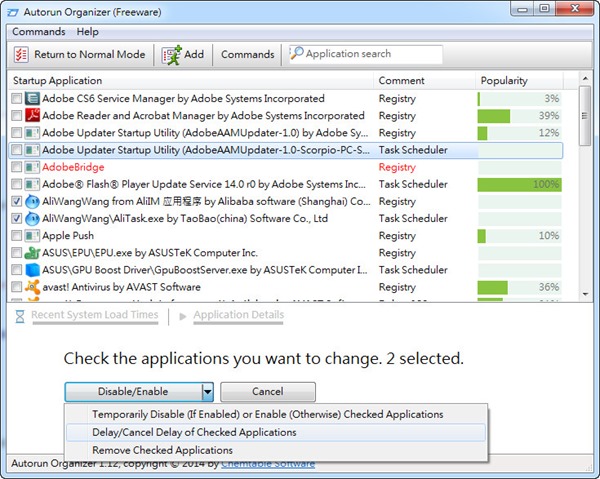The height and width of the screenshot is (479, 600).
Task: Click the AliTask.exe blue droplet icon
Action: point(32,219)
